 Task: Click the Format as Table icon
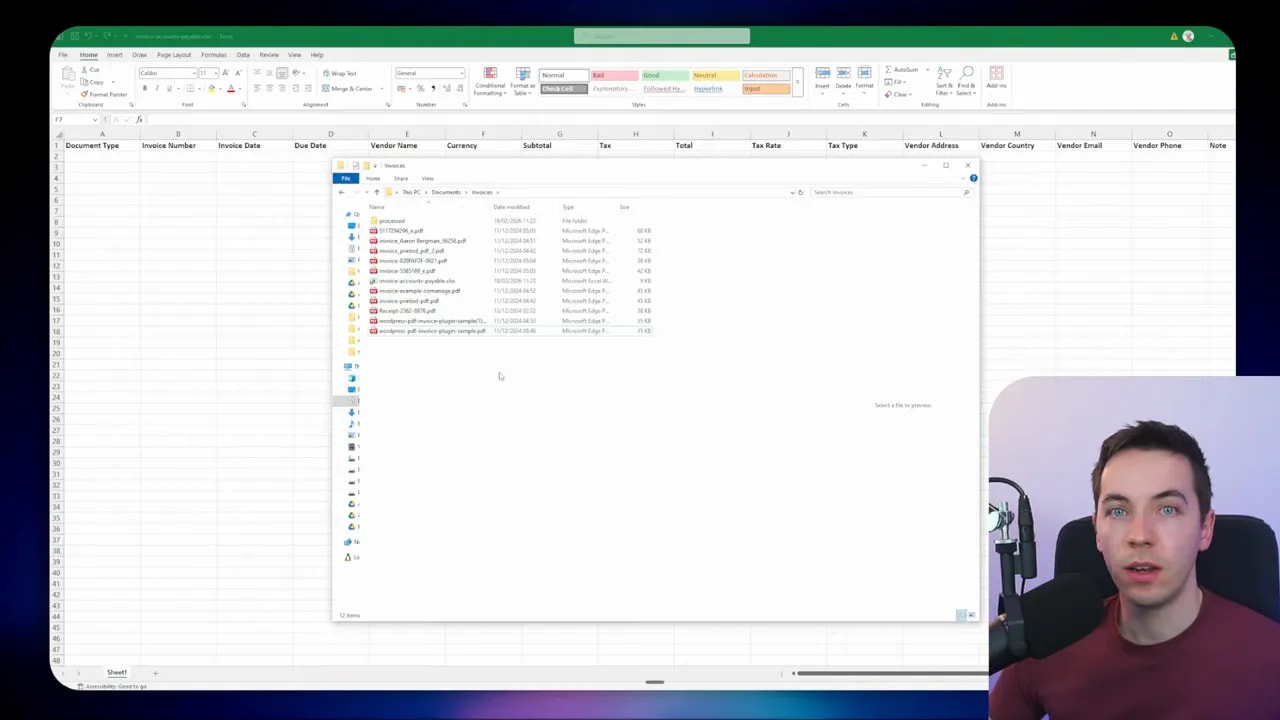523,82
